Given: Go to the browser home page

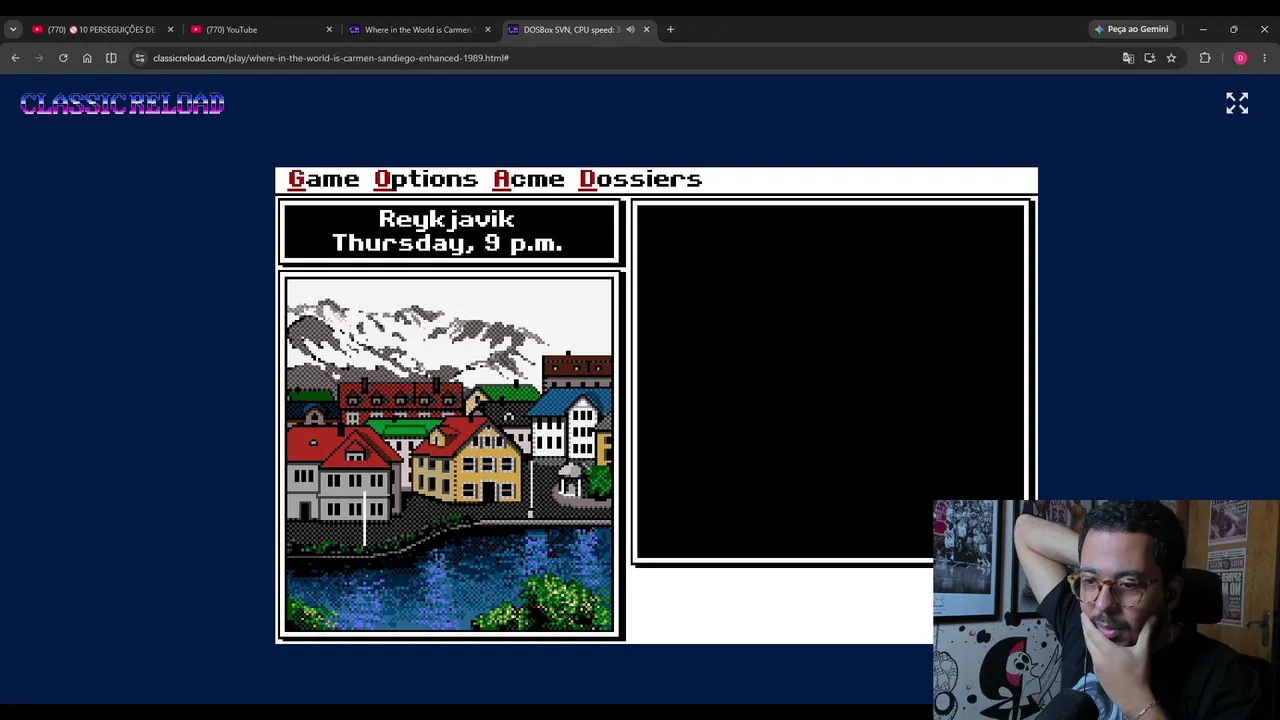Looking at the screenshot, I should [87, 58].
